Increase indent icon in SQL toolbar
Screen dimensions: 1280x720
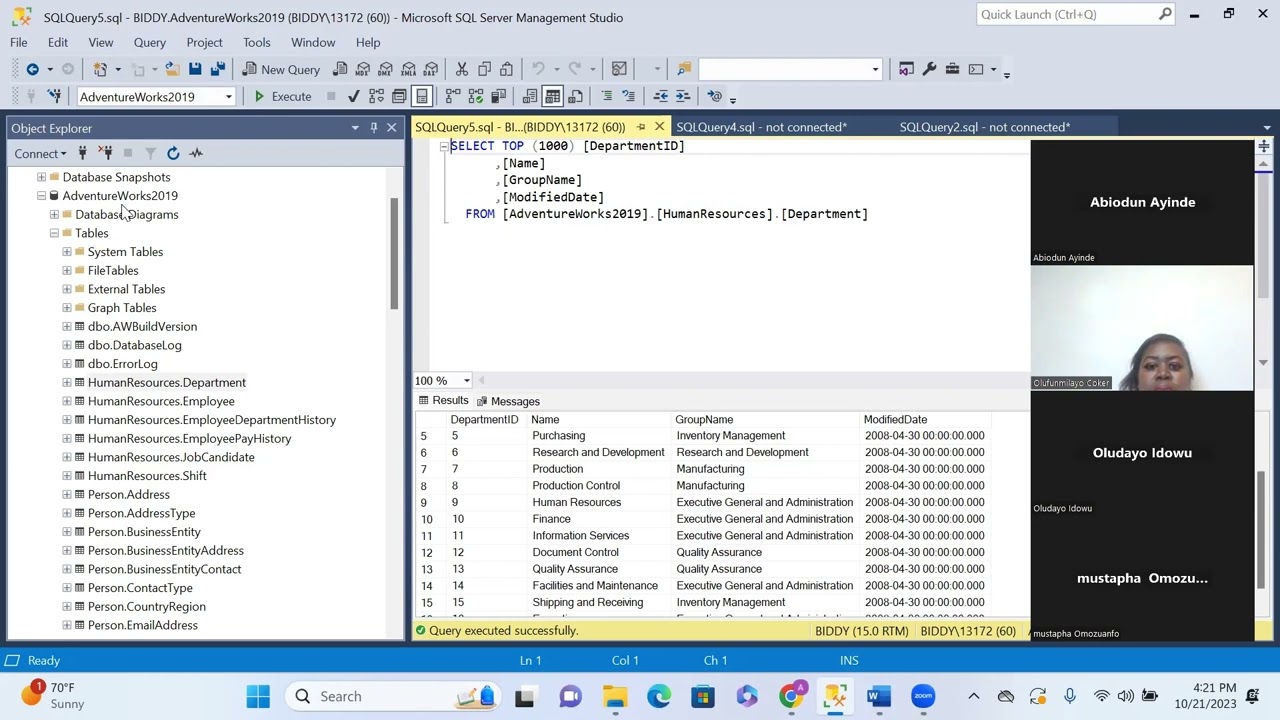click(683, 96)
